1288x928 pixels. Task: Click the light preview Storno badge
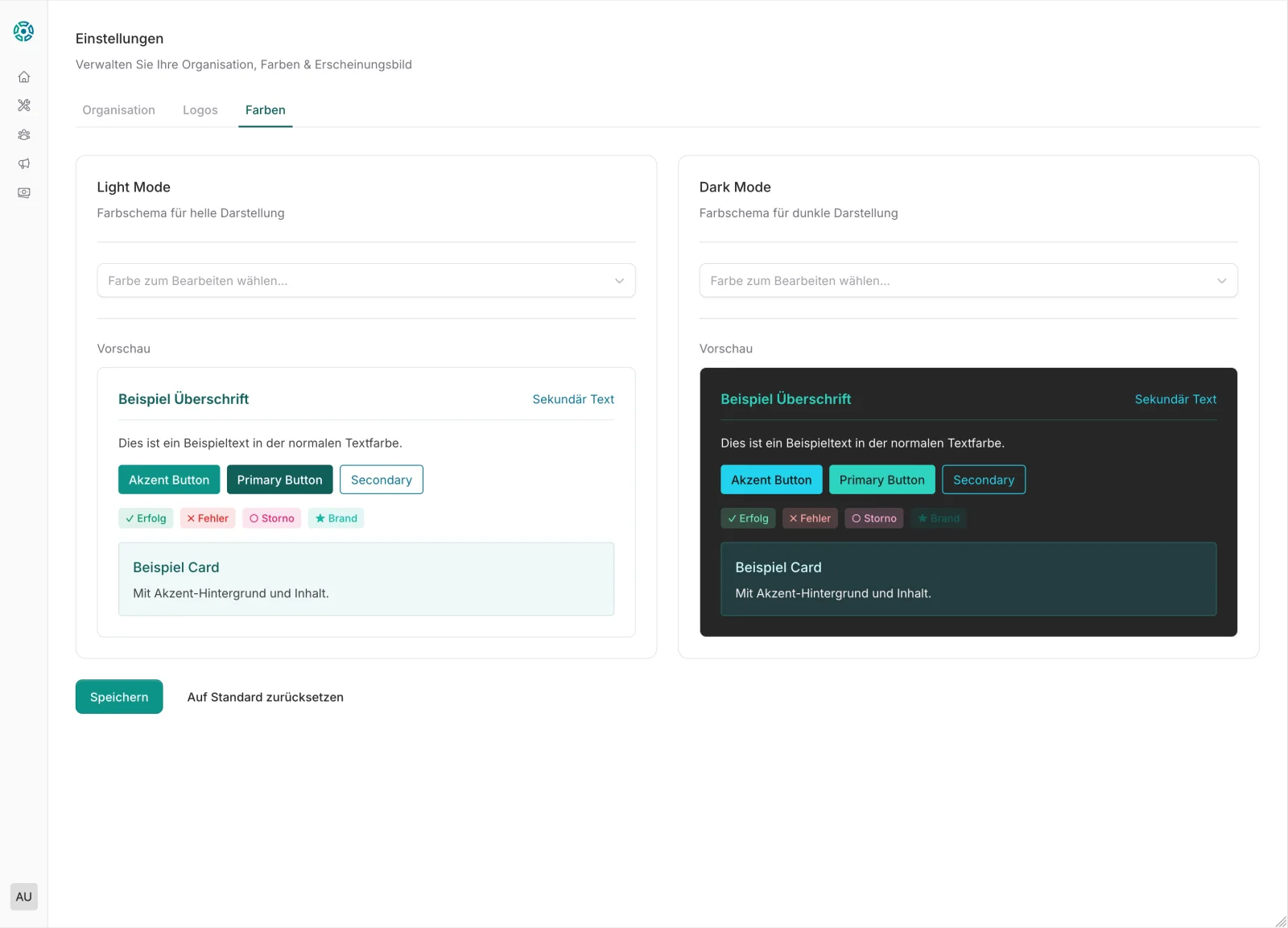click(x=271, y=518)
